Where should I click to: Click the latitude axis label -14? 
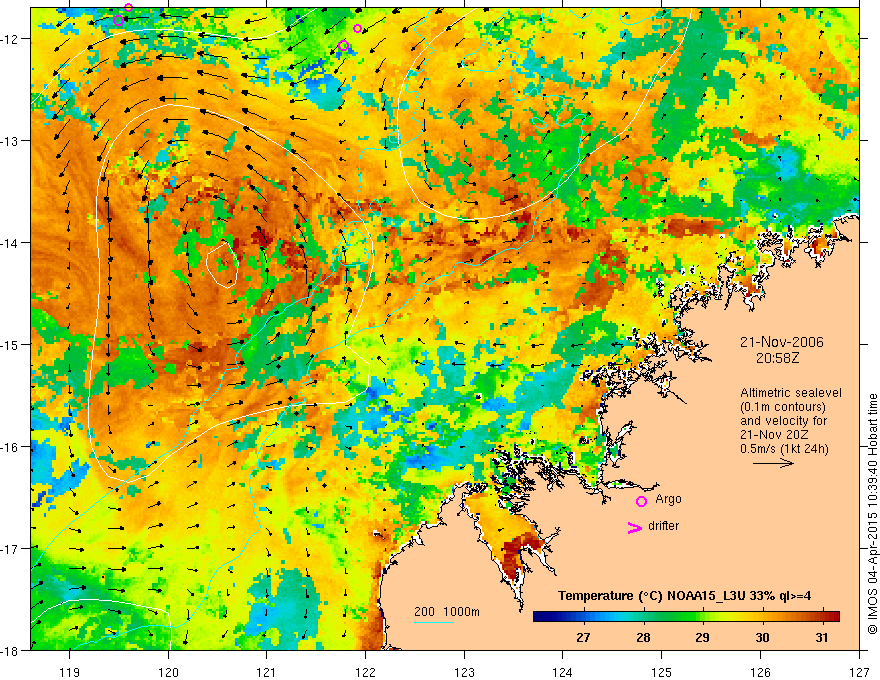click(11, 243)
